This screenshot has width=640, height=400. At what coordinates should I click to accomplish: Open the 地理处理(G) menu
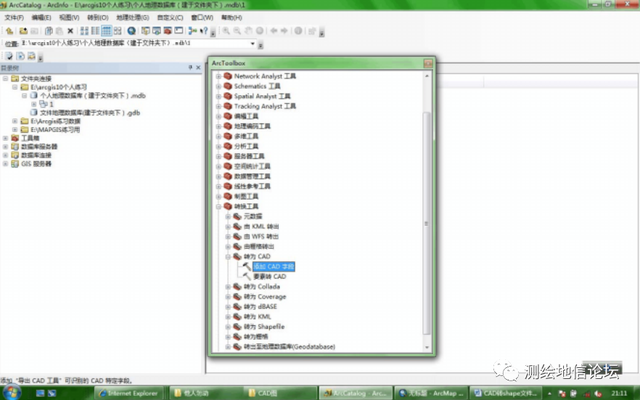coord(133,18)
